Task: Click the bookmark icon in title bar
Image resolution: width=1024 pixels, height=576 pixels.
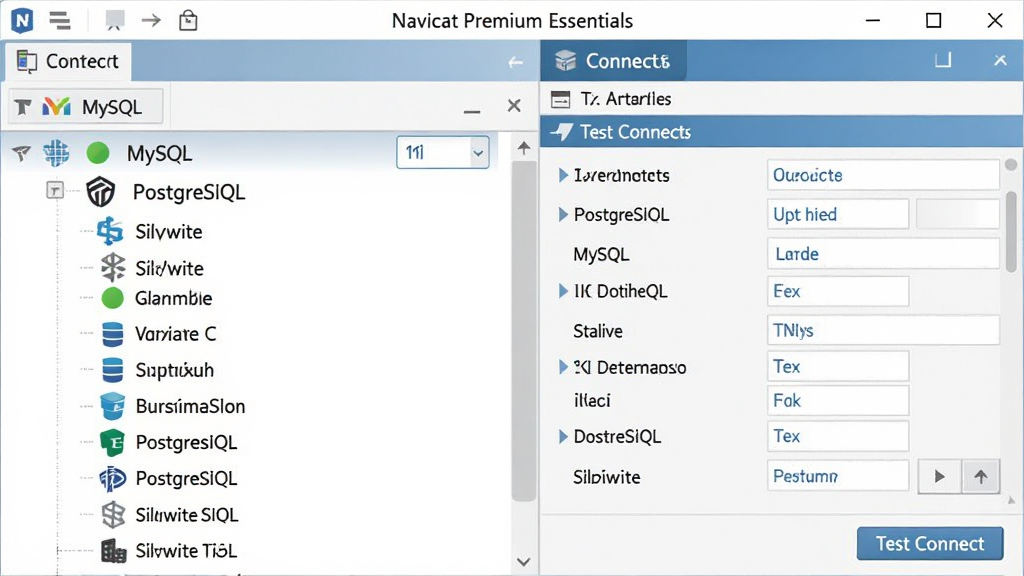Action: 115,21
